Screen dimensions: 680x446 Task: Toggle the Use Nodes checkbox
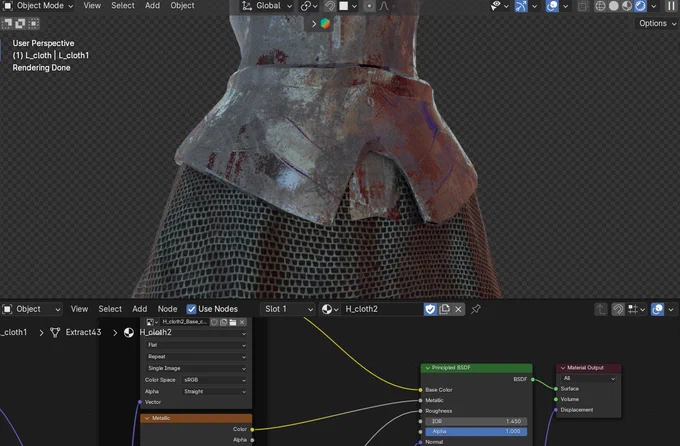(191, 309)
